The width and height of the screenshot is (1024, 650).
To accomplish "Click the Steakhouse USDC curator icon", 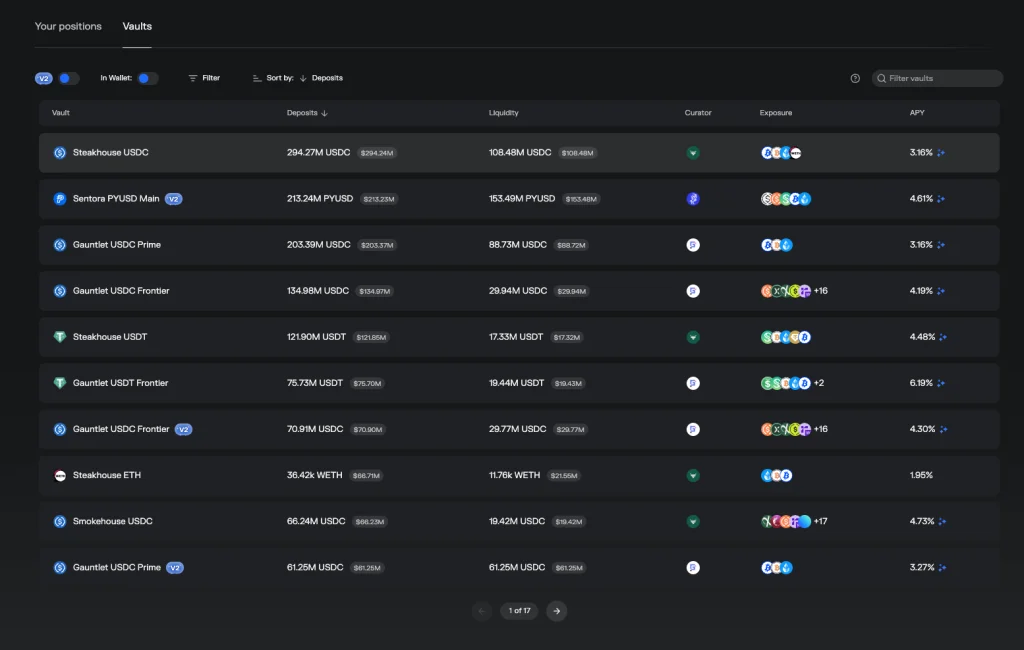I will click(x=693, y=153).
